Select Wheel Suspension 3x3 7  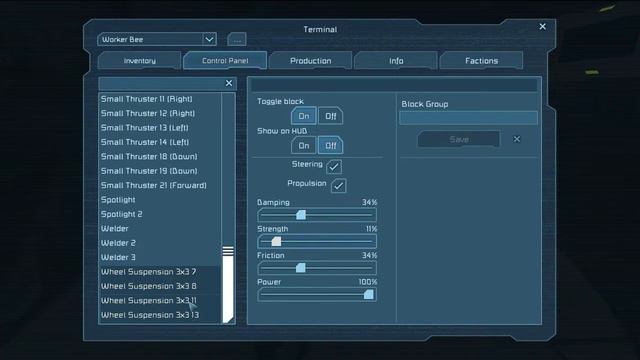click(160, 272)
